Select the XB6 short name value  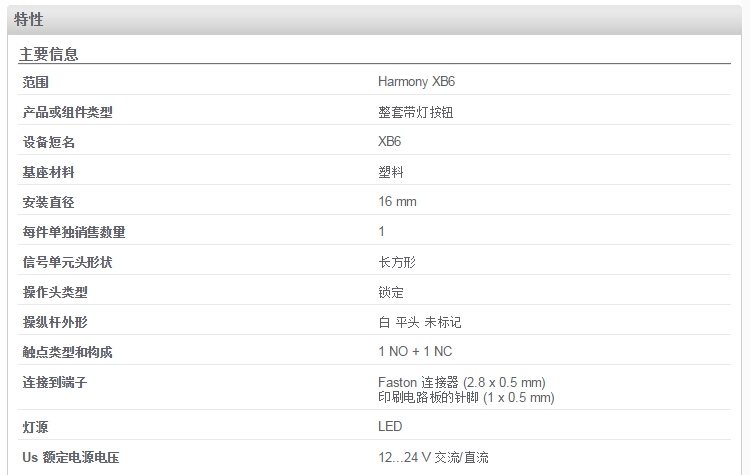click(389, 142)
